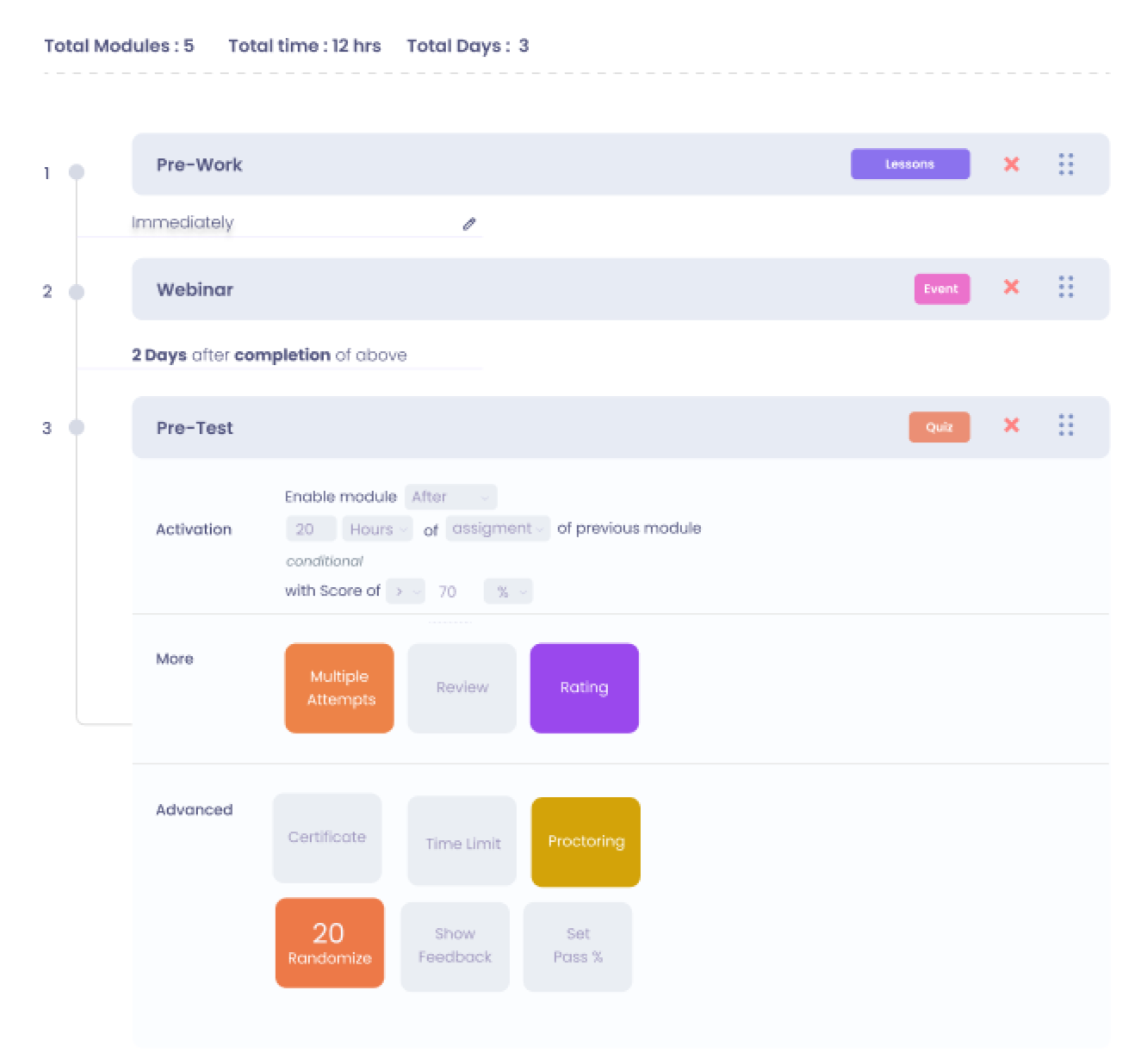This screenshot has width=1148, height=1058.
Task: Click the Lessons tag on Pre-Work
Action: coord(909,164)
